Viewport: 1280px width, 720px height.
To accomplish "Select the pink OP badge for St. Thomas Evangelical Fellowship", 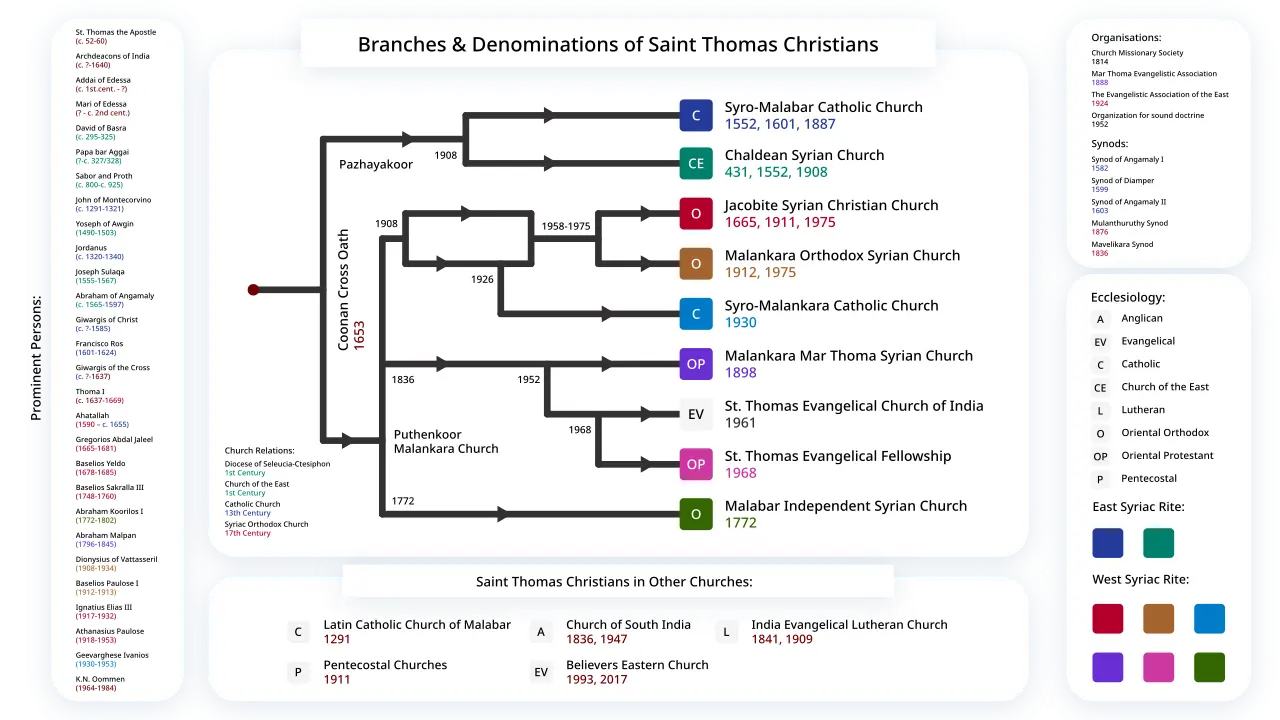I will (x=696, y=464).
